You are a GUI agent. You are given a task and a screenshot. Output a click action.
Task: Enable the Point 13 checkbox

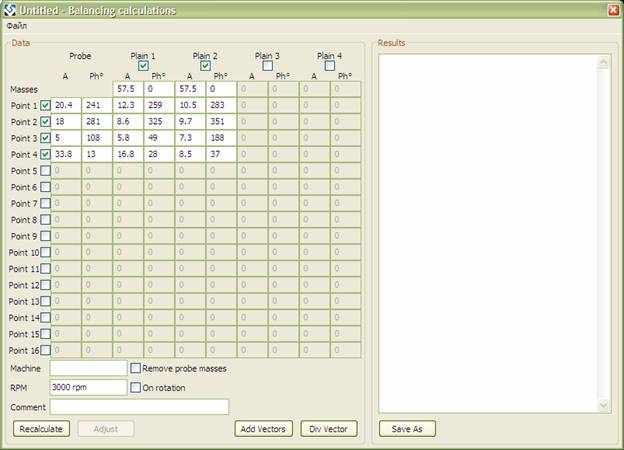click(45, 301)
